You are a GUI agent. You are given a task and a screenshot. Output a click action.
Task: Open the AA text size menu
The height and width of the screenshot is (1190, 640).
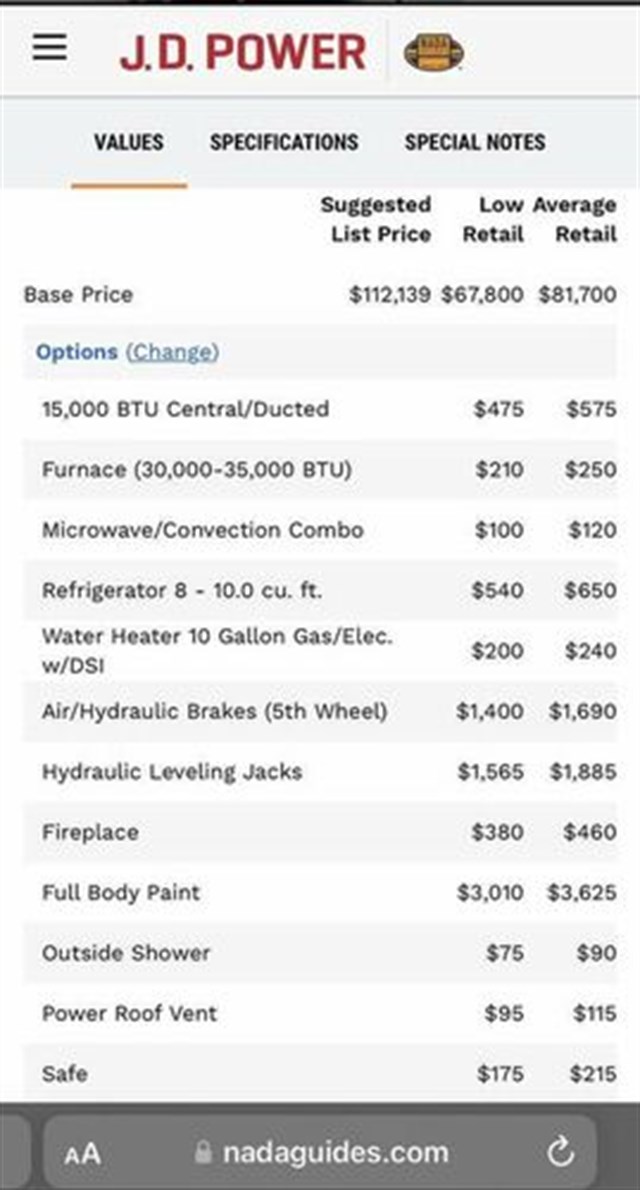click(x=83, y=1154)
